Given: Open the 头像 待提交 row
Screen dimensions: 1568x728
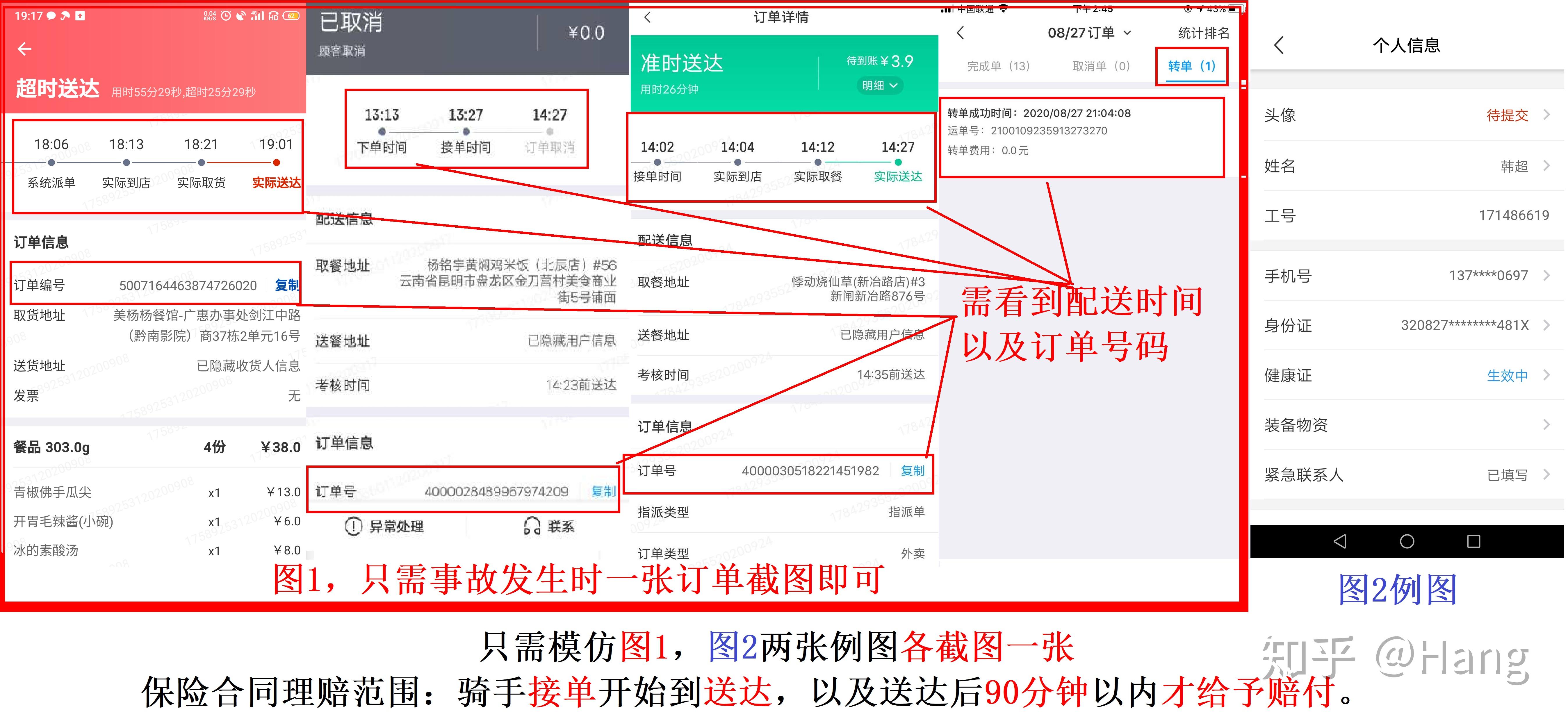Looking at the screenshot, I should 1407,115.
